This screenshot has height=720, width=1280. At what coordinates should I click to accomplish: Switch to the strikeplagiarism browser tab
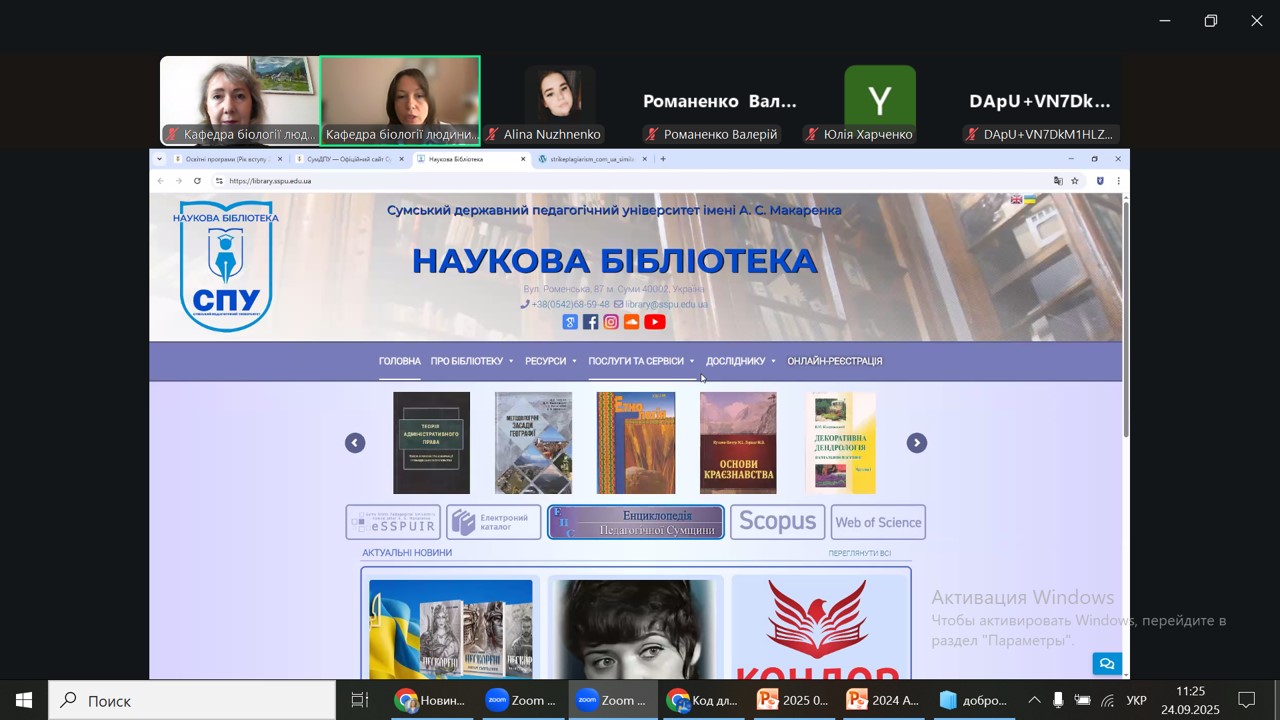[x=592, y=159]
